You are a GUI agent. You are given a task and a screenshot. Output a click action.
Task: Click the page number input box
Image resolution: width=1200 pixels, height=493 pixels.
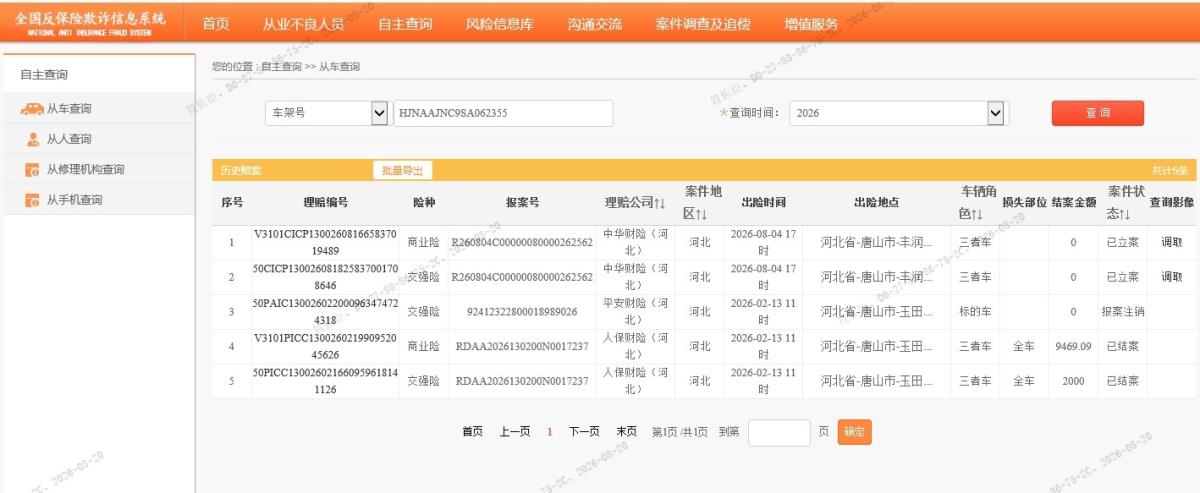click(779, 432)
